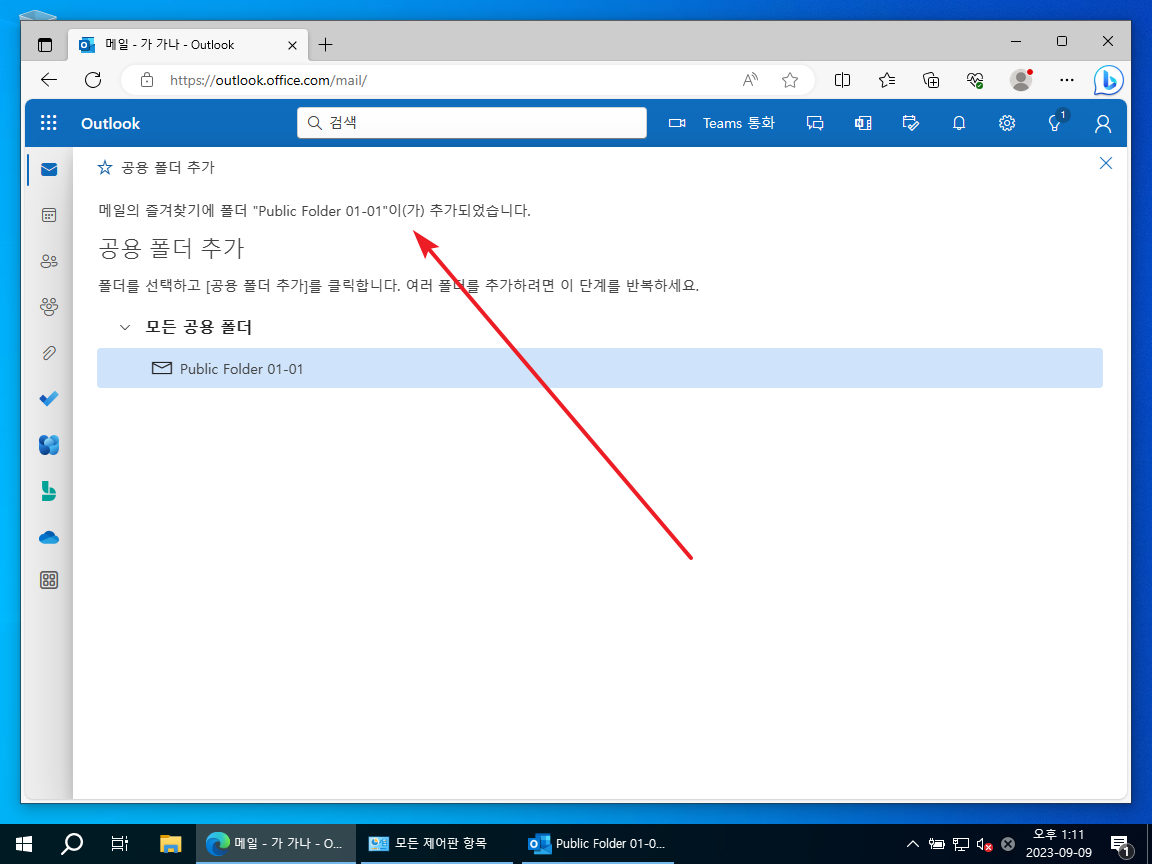
Task: Open the Windows notification center
Action: pyautogui.click(x=1120, y=844)
